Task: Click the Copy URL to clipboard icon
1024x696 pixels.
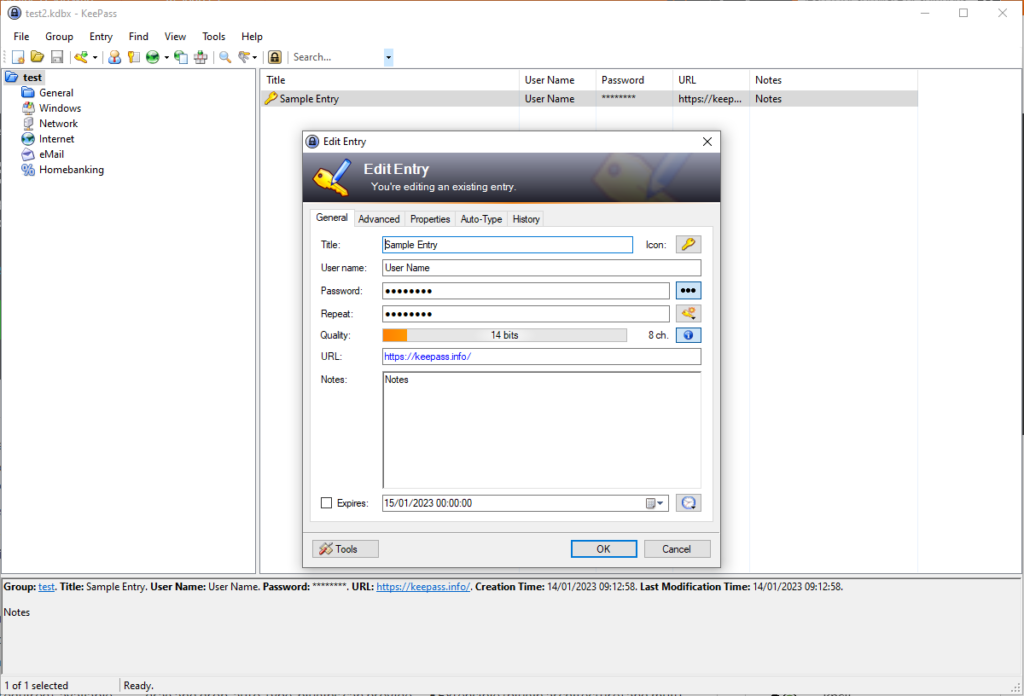Action: point(181,57)
